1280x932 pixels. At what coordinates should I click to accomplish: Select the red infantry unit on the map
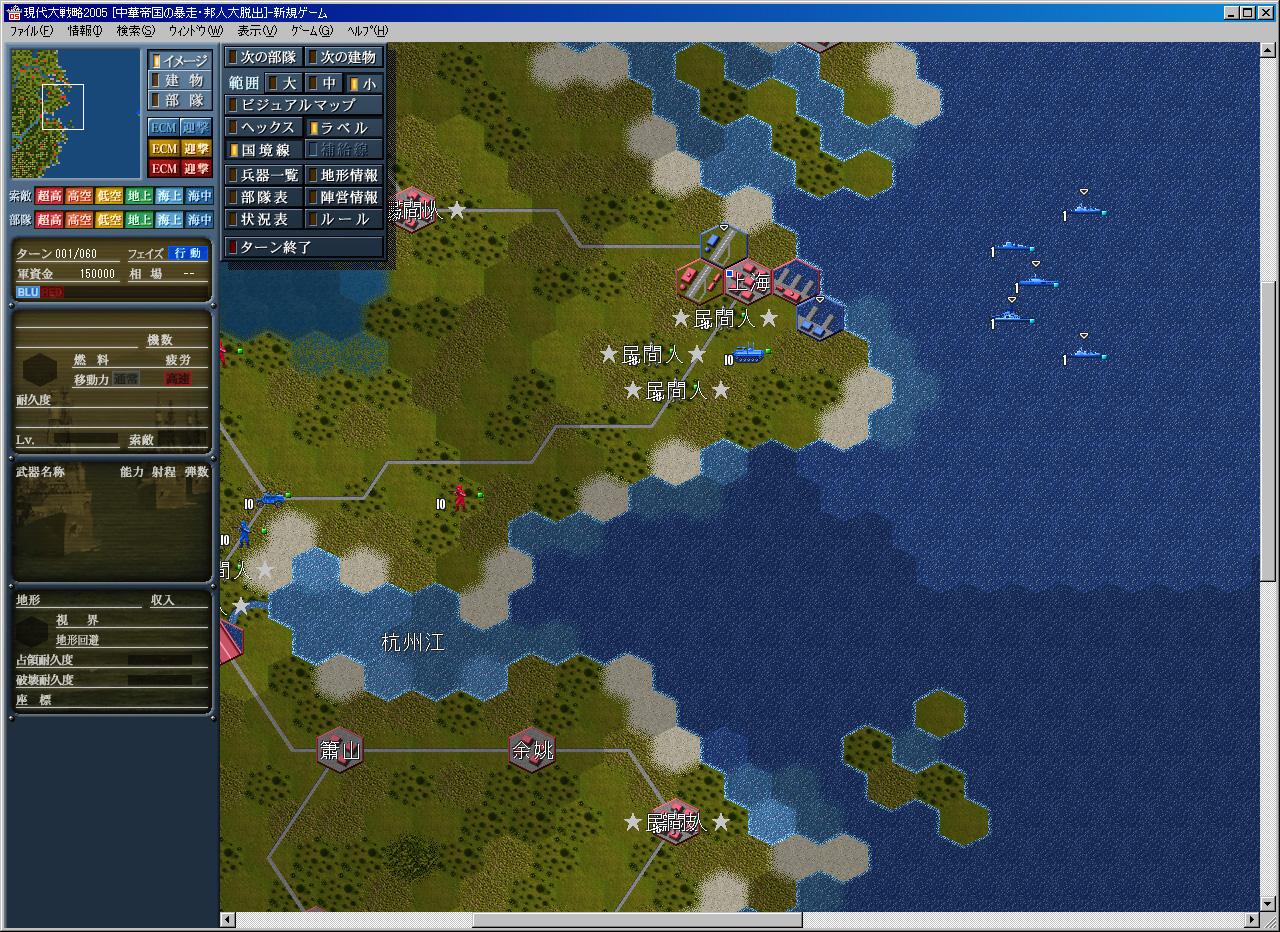point(460,497)
